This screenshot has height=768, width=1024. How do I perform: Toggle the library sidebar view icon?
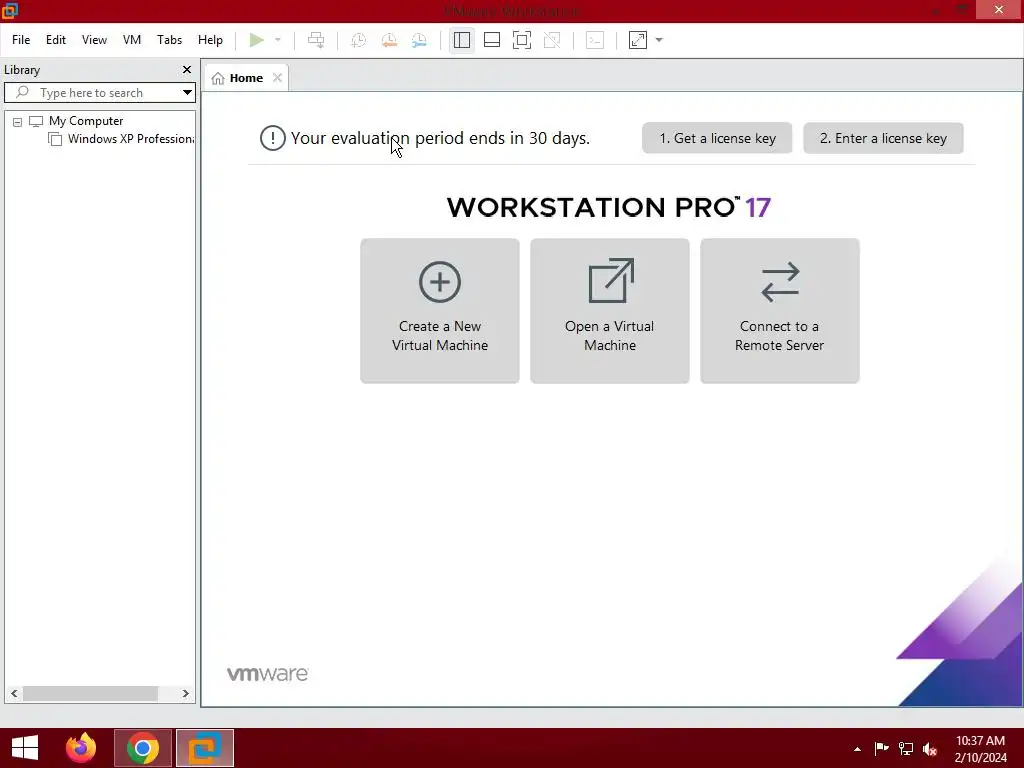pos(462,40)
